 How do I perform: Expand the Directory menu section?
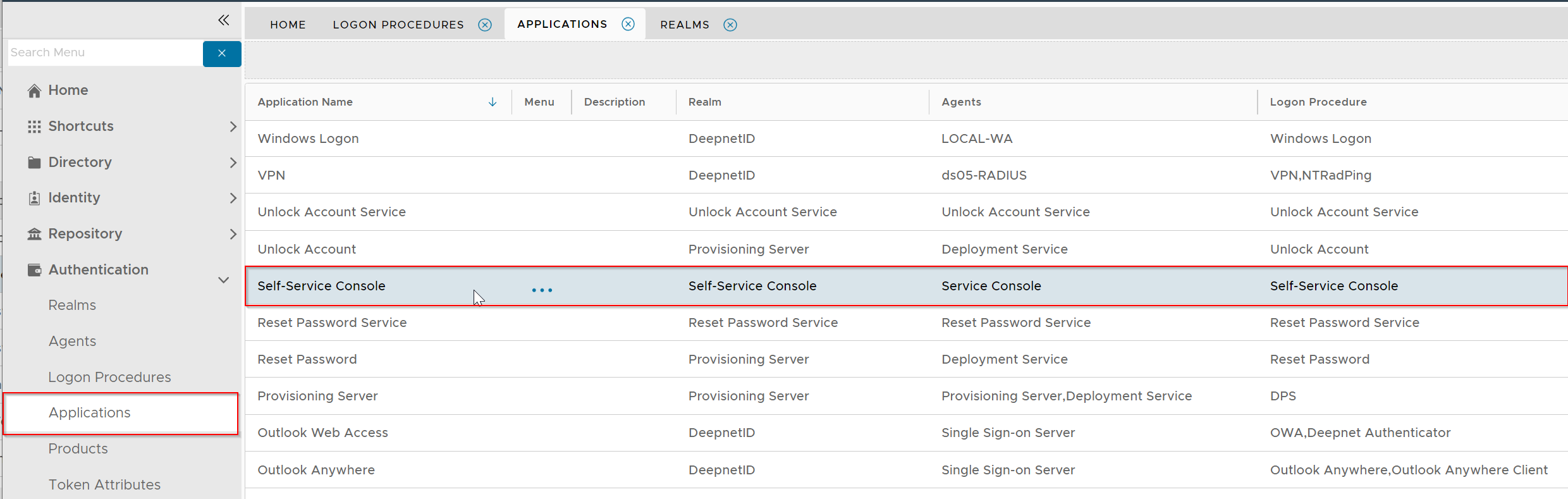tap(233, 163)
